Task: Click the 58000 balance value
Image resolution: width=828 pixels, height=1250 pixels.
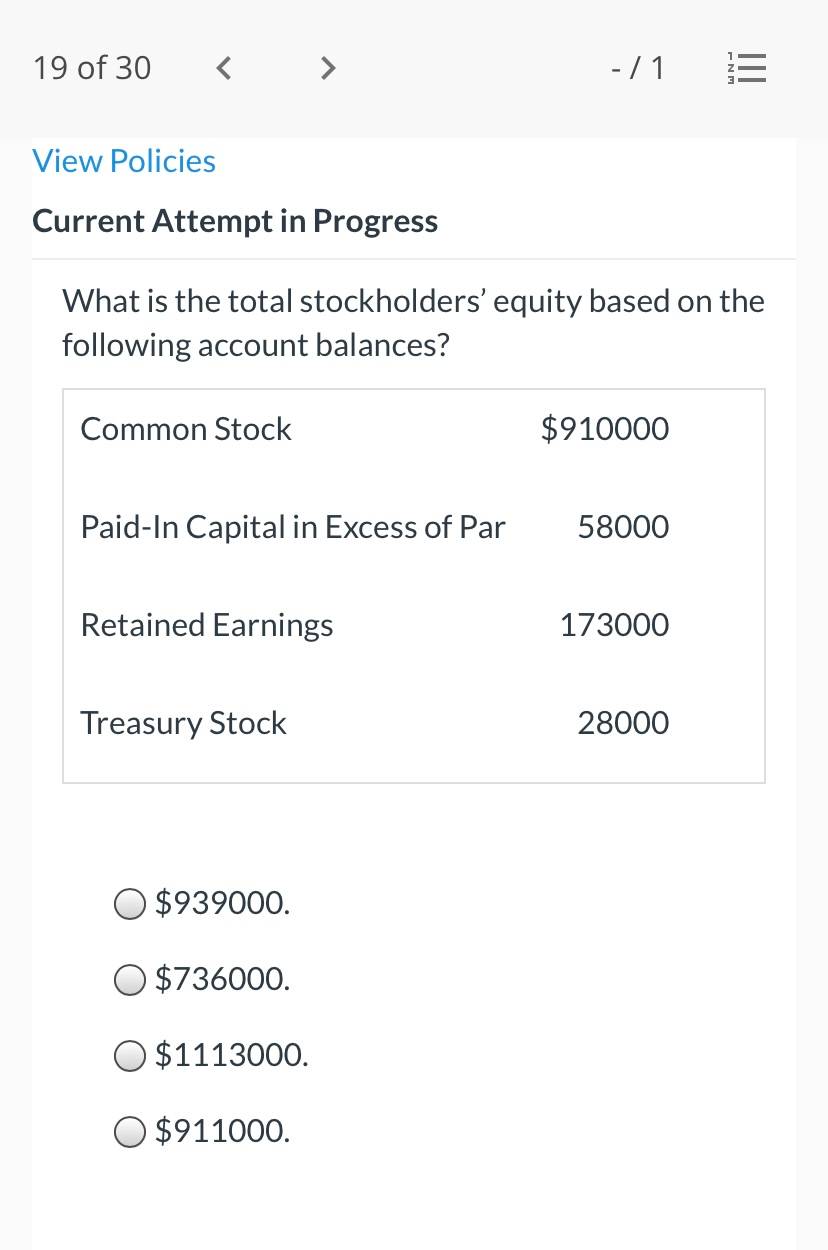Action: 624,527
